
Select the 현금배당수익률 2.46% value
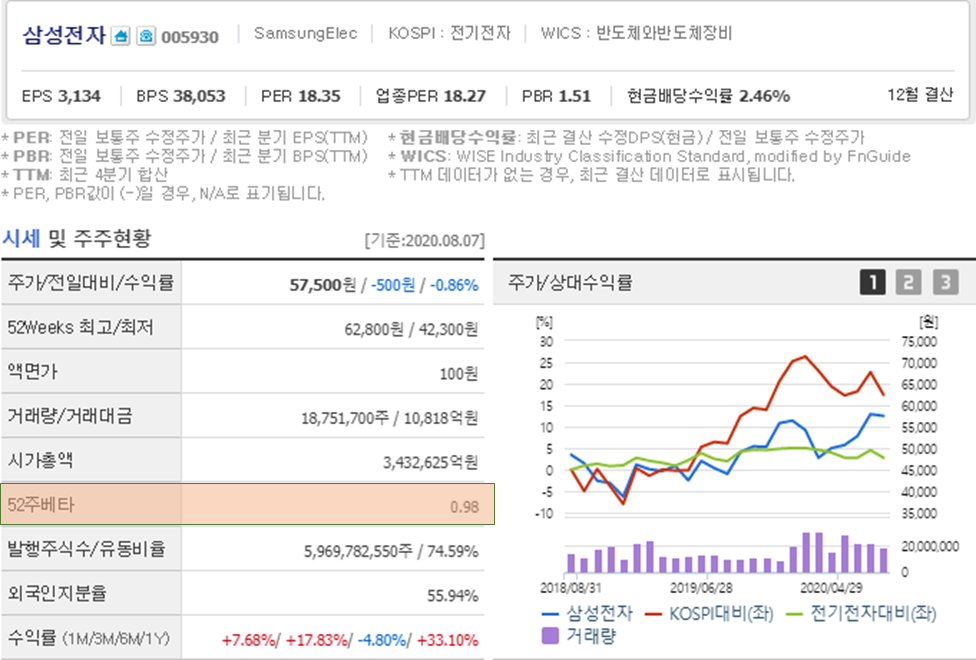click(708, 96)
